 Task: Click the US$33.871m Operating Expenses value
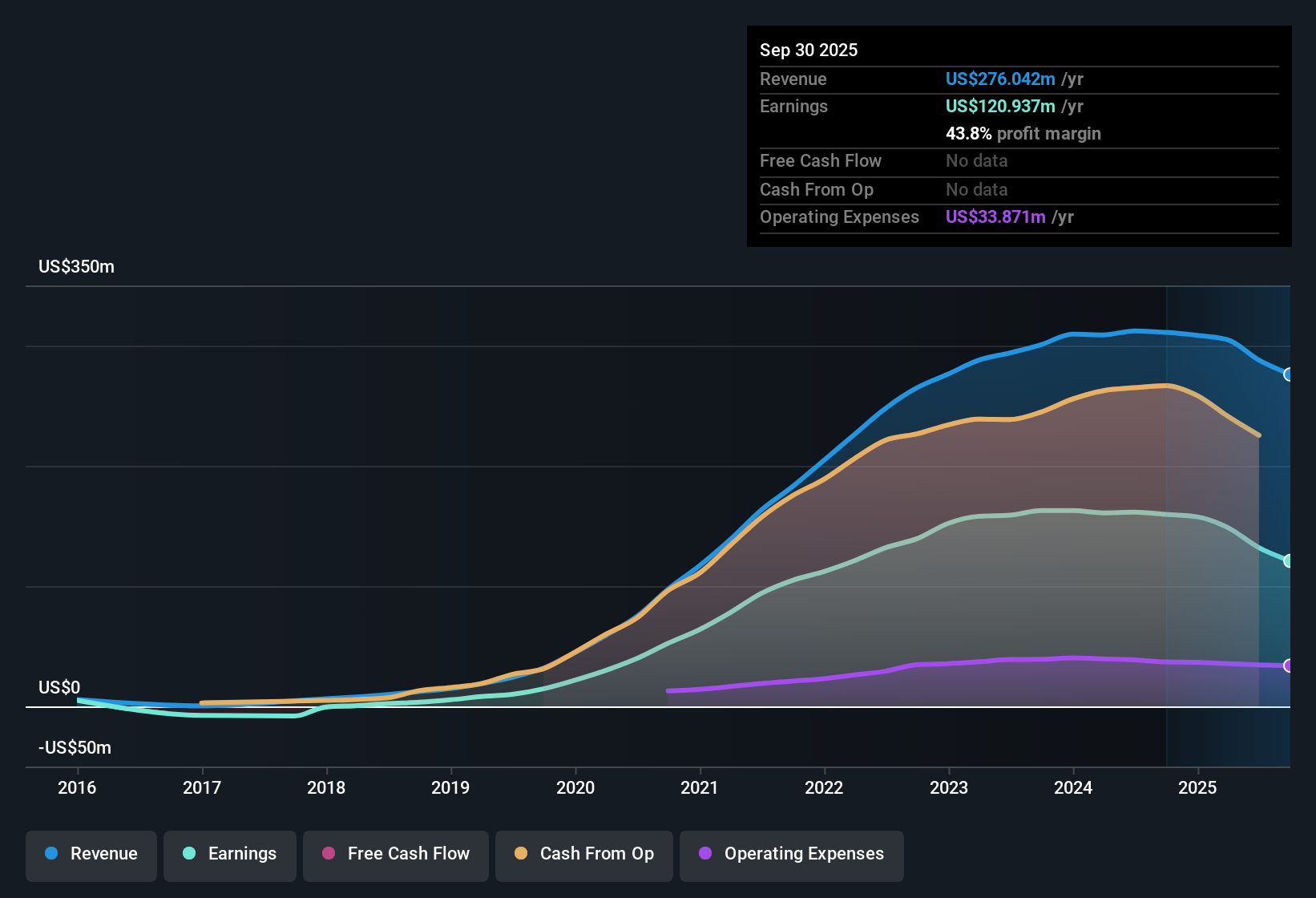[x=995, y=216]
